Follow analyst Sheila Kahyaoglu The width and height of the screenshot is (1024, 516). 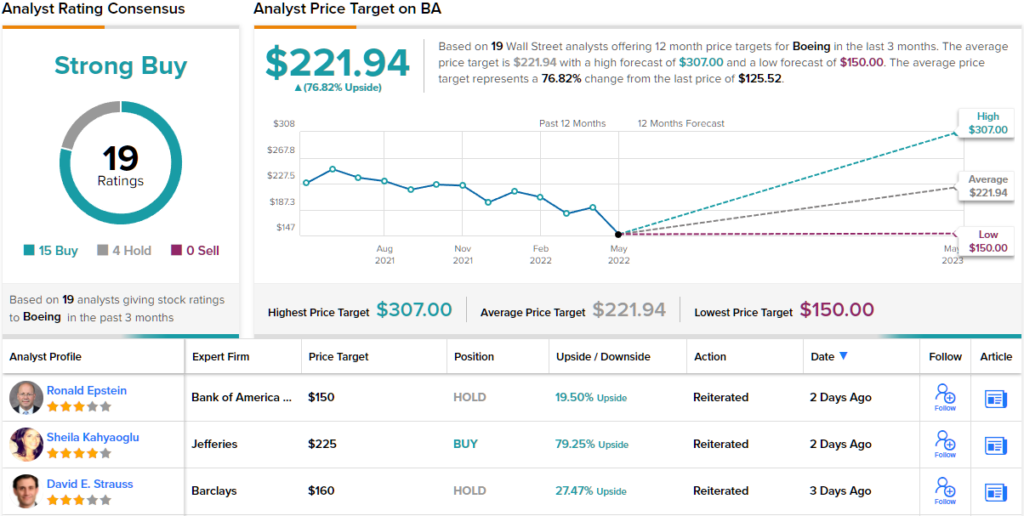[x=944, y=443]
